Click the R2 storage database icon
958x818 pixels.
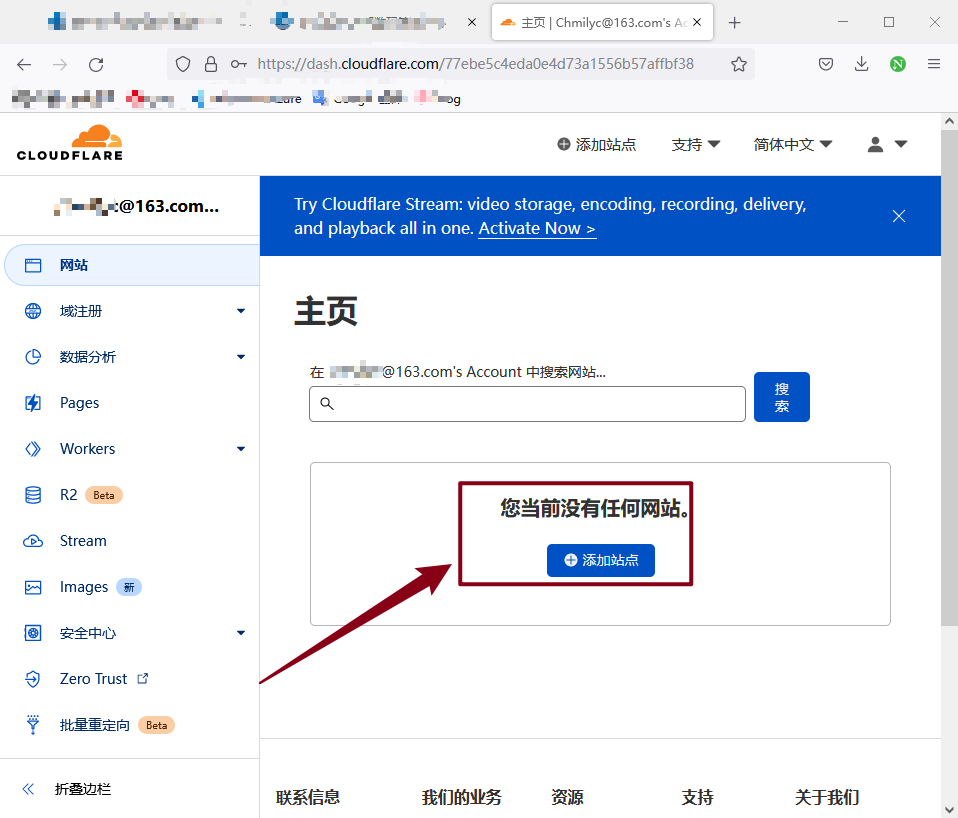point(33,495)
